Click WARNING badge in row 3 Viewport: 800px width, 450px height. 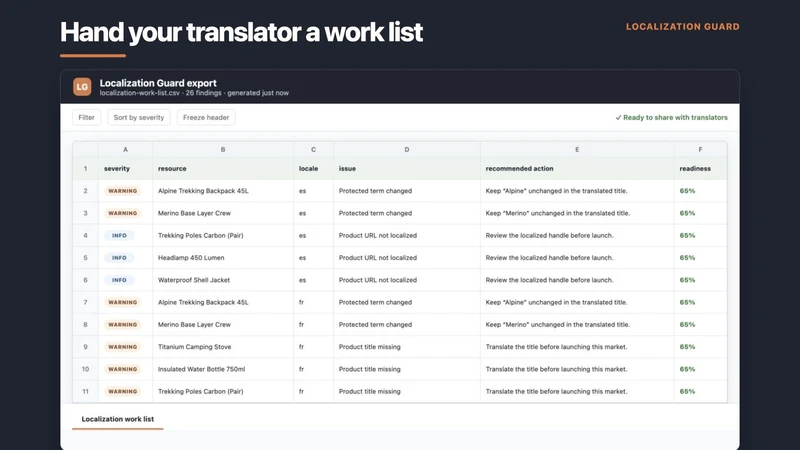tap(122, 213)
